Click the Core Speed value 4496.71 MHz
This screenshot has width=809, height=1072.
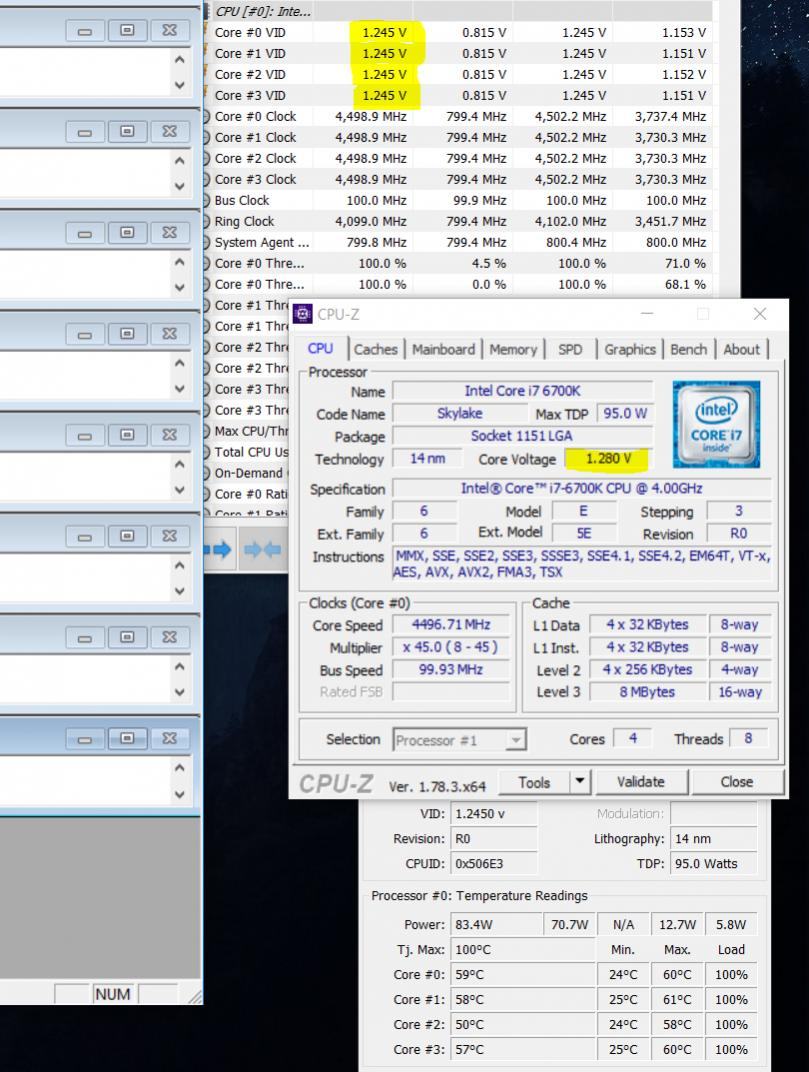[451, 625]
